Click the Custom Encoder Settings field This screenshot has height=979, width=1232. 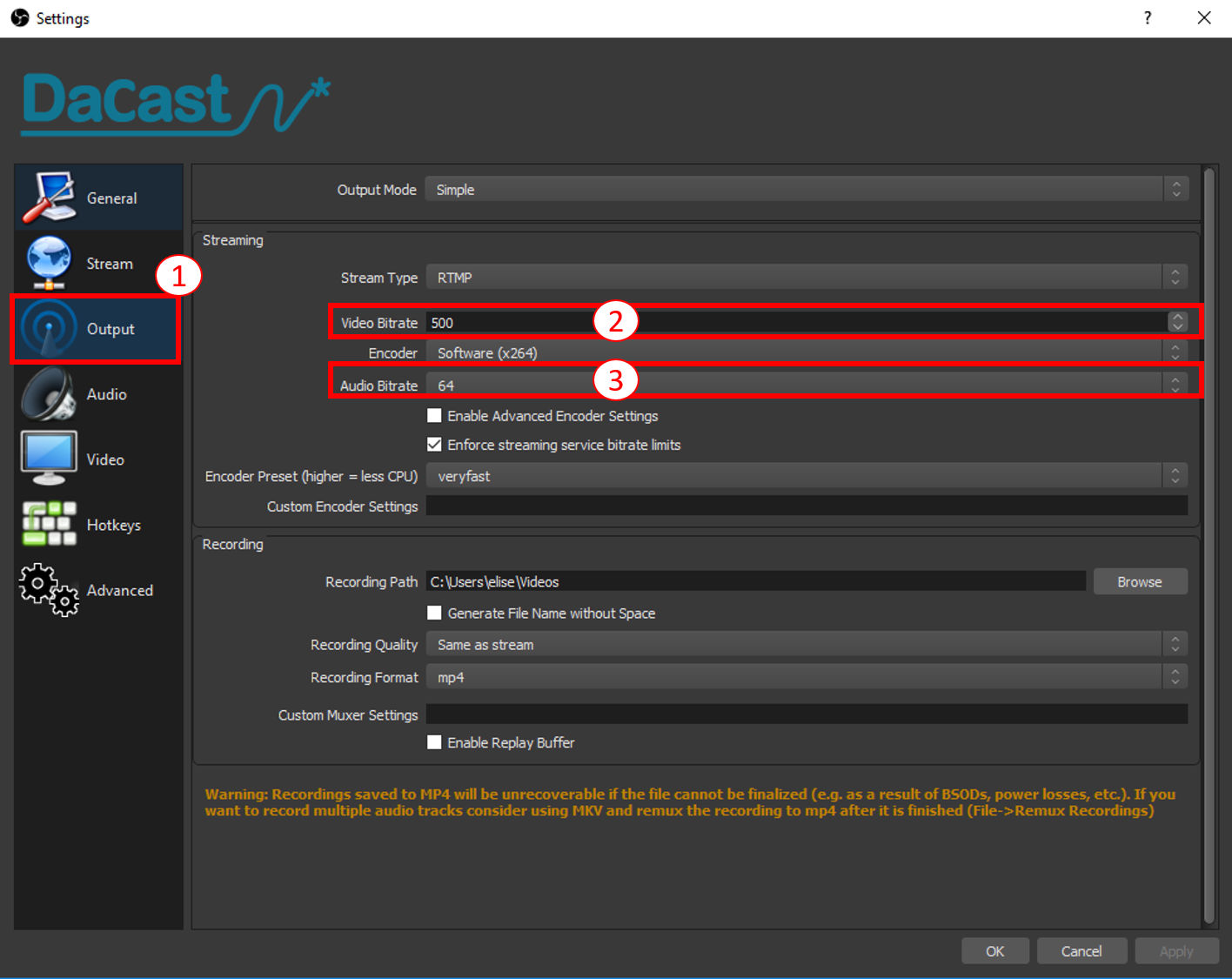806,506
